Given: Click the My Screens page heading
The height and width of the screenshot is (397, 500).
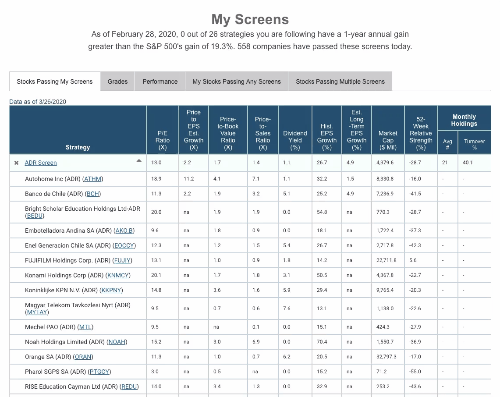Looking at the screenshot, I should pyautogui.click(x=250, y=19).
